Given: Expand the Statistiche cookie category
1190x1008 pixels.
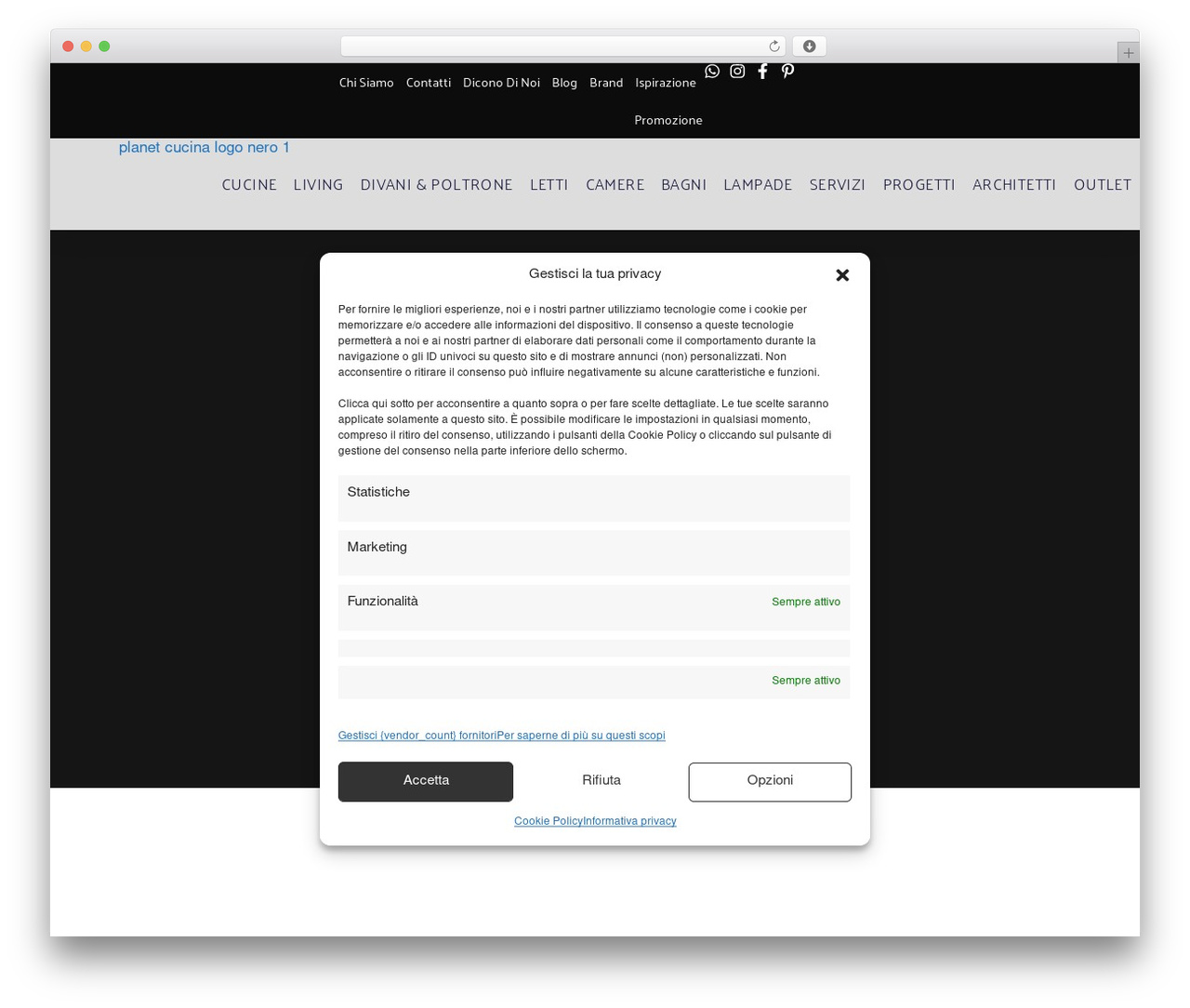Looking at the screenshot, I should click(x=594, y=498).
